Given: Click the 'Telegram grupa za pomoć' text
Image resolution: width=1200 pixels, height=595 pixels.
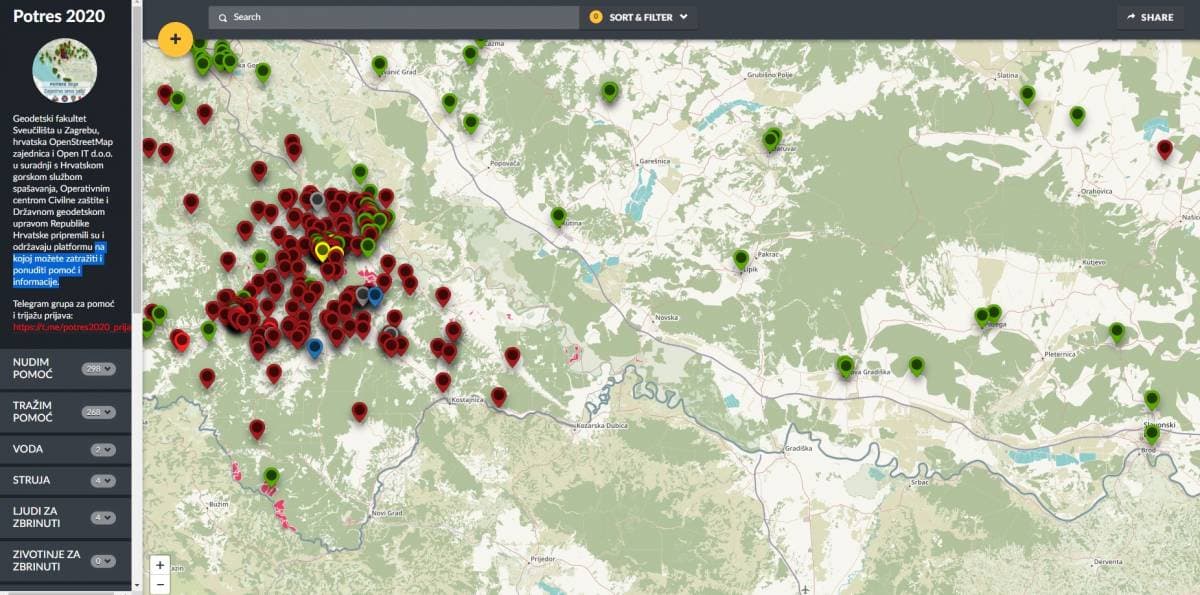Looking at the screenshot, I should 62,302.
